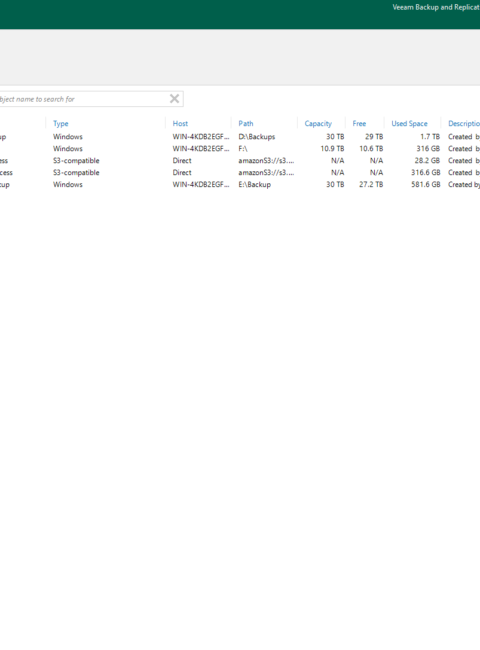Click the 10.9 TB capacity cell
Screen dimensions: 480x650
332,148
